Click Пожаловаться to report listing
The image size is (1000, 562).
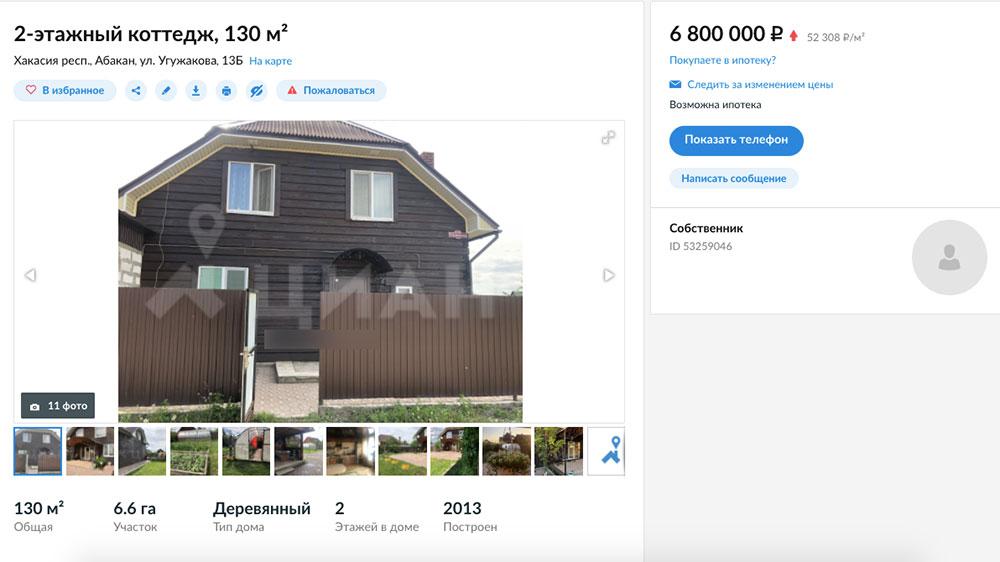coord(331,91)
